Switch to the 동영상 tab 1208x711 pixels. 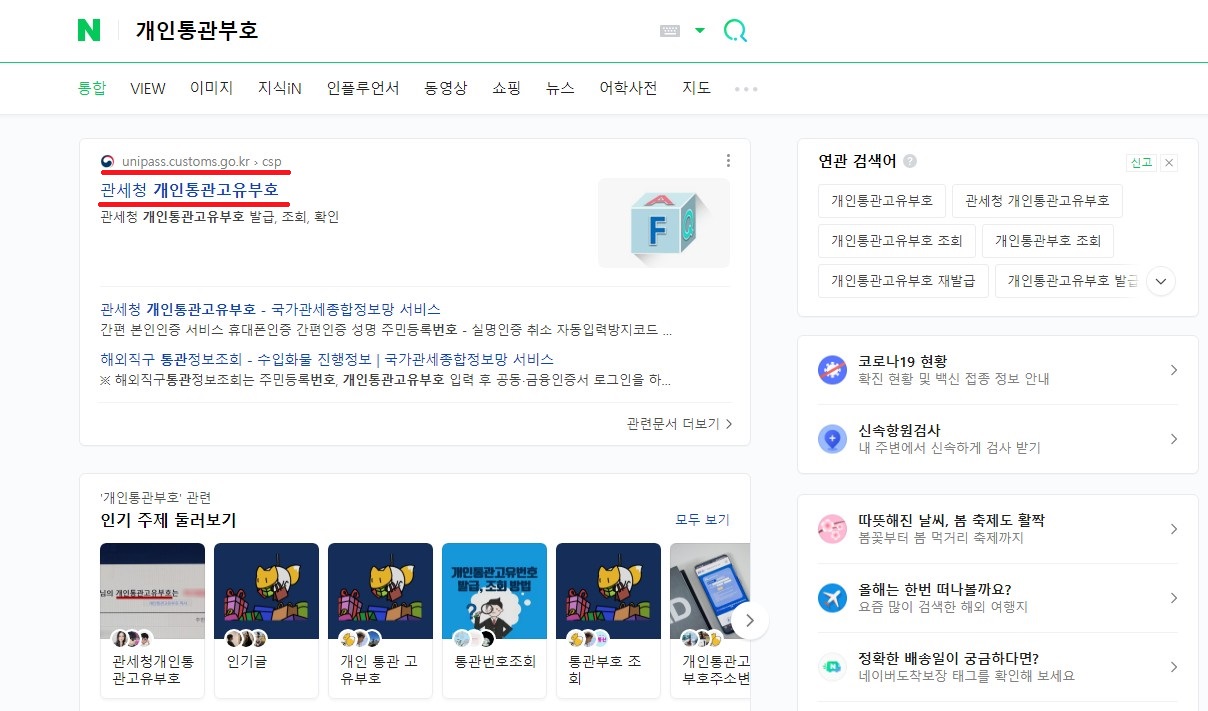pos(446,88)
